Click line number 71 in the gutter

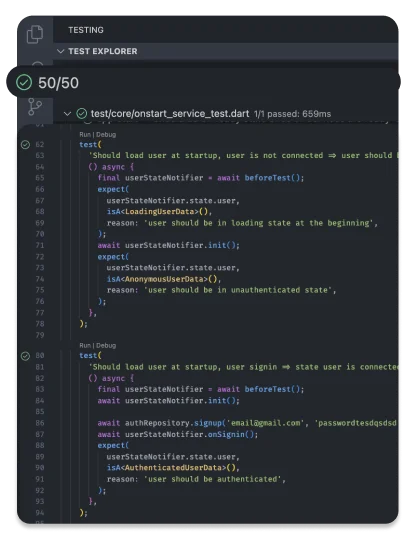[x=40, y=245]
